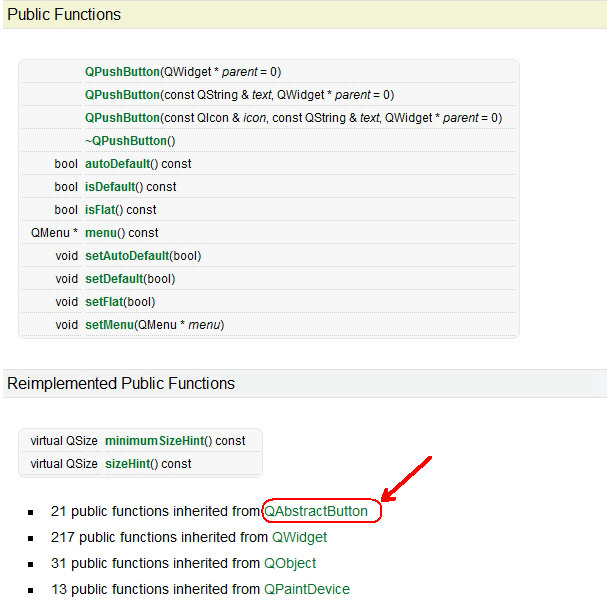Image resolution: width=607 pixels, height=609 pixels.
Task: Click the void return type beside setDefault
Action: (67, 279)
